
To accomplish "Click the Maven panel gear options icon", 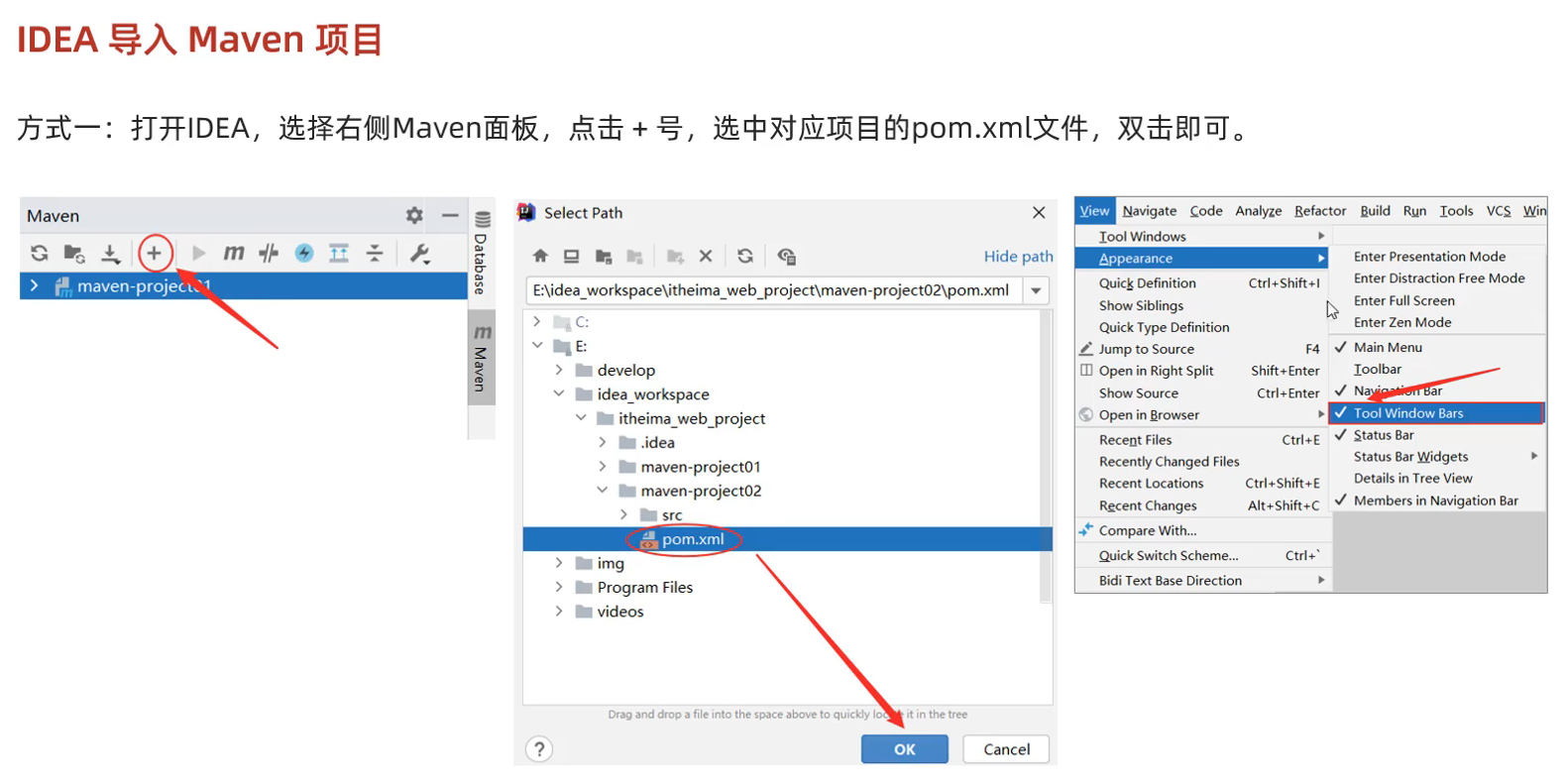I will click(414, 216).
